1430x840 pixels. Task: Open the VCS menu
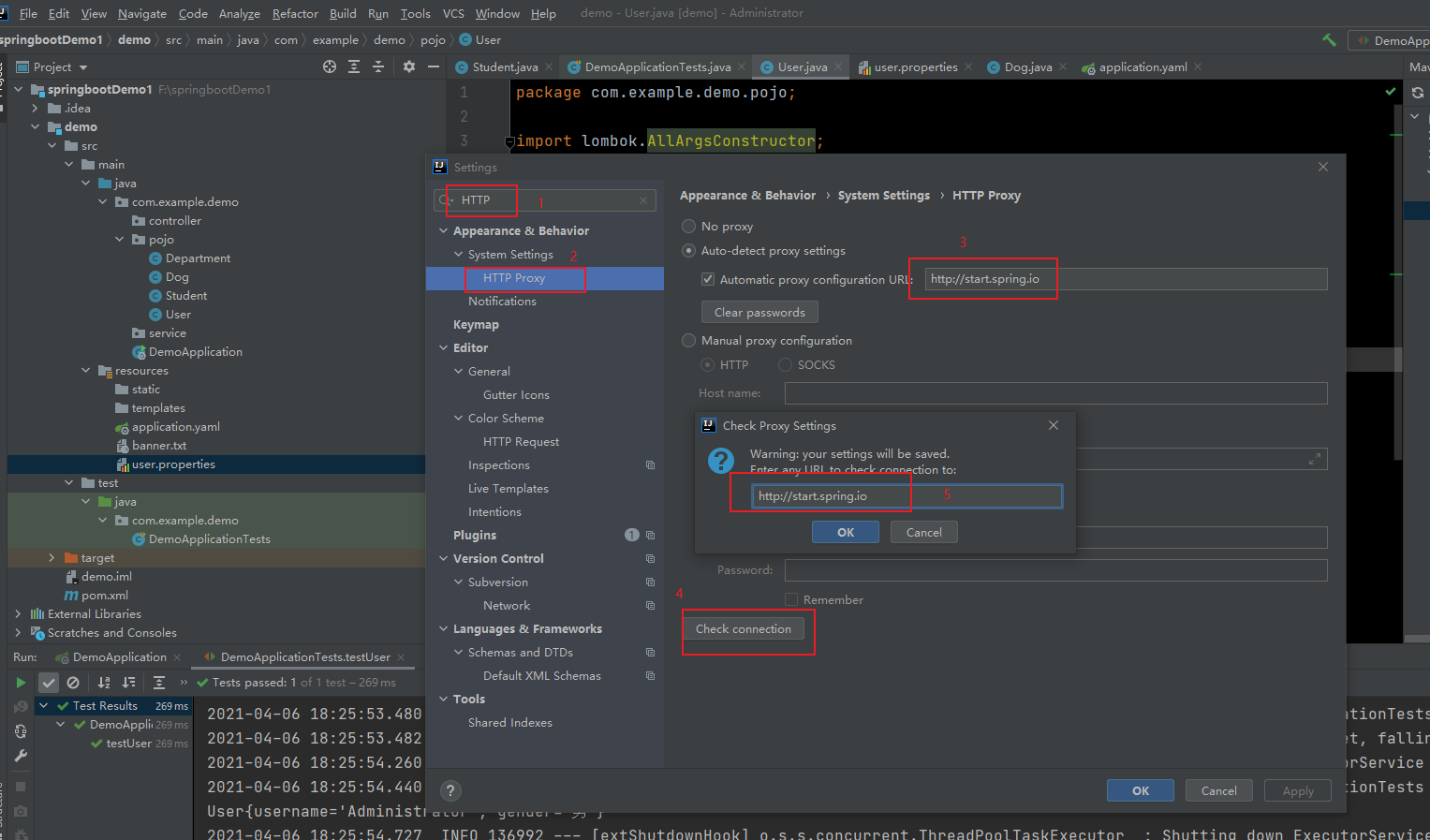click(453, 13)
